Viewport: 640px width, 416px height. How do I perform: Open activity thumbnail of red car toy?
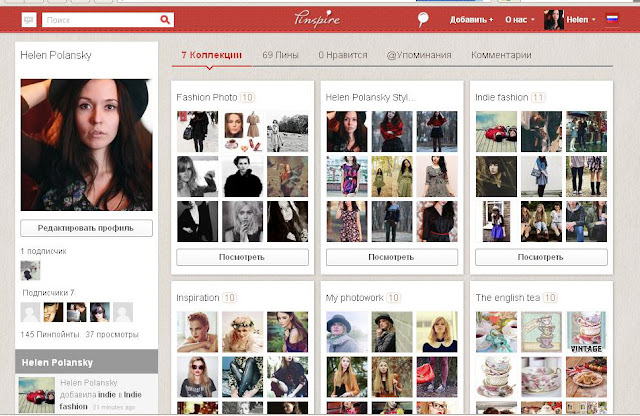37,395
